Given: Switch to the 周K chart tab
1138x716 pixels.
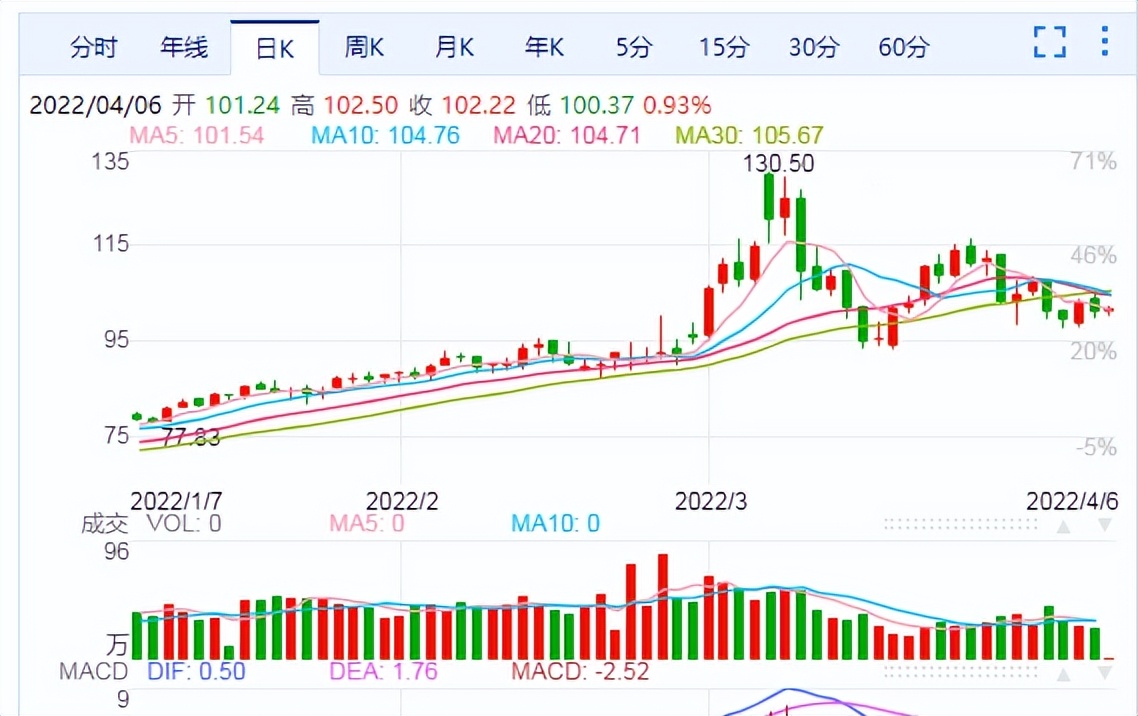Looking at the screenshot, I should (x=364, y=48).
